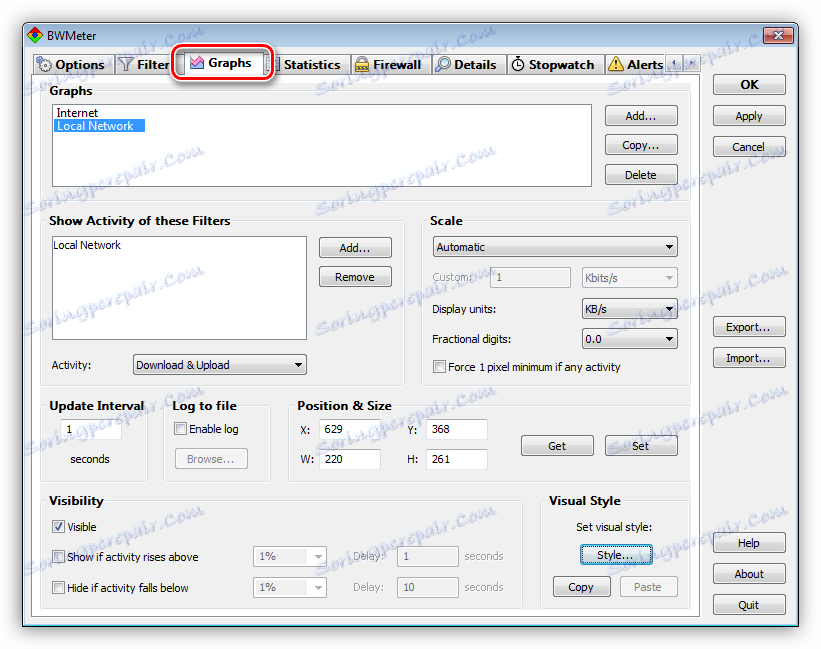The height and width of the screenshot is (649, 821).
Task: Enable the 'Enable log' checkbox
Action: click(181, 429)
